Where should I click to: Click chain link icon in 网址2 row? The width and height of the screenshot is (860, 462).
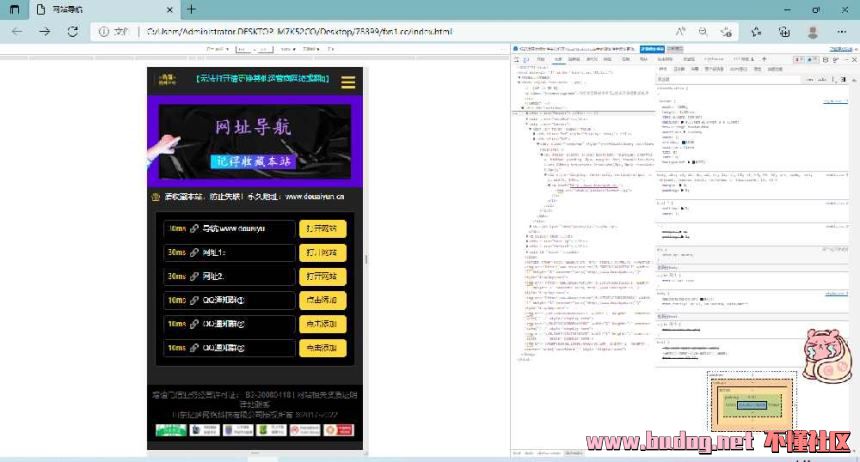pyautogui.click(x=194, y=276)
